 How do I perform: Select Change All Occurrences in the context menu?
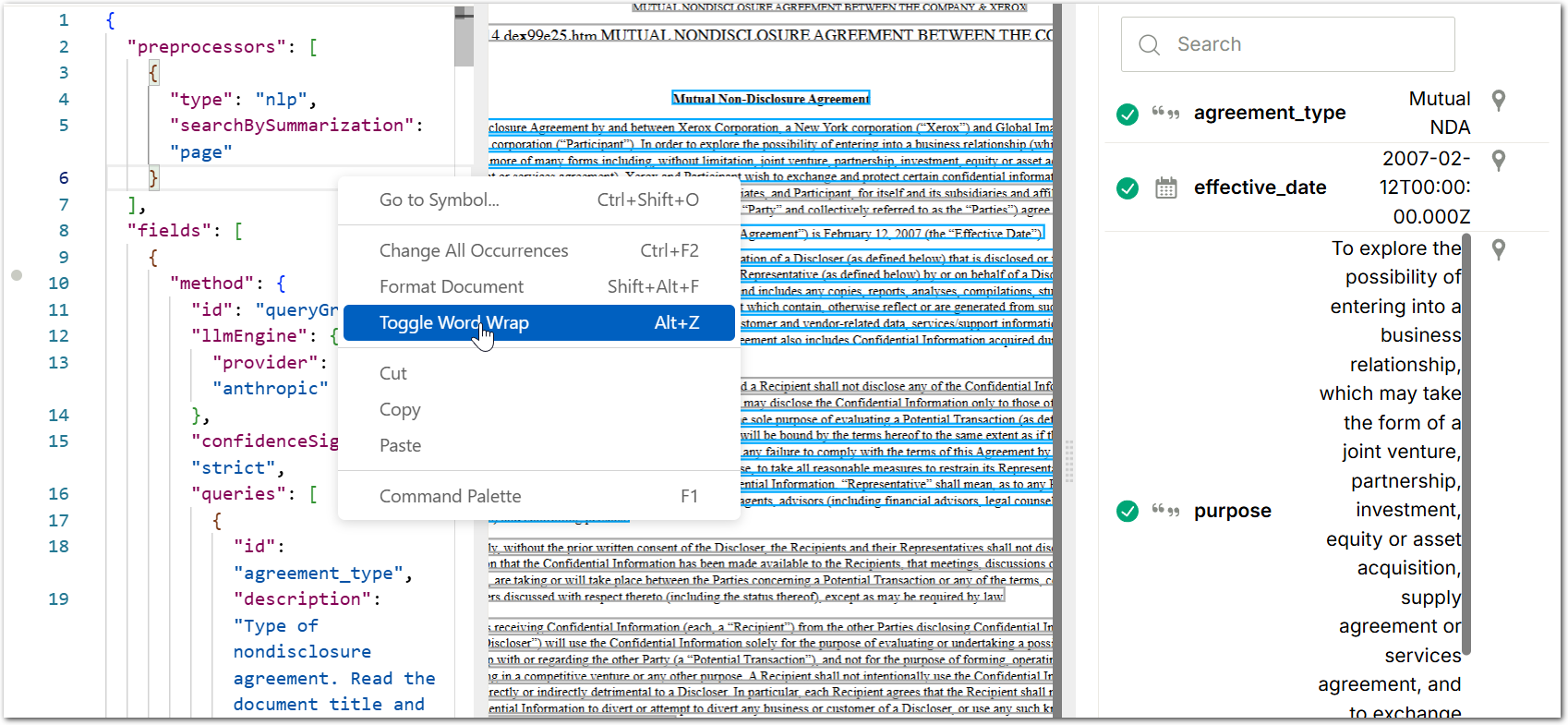pos(538,250)
